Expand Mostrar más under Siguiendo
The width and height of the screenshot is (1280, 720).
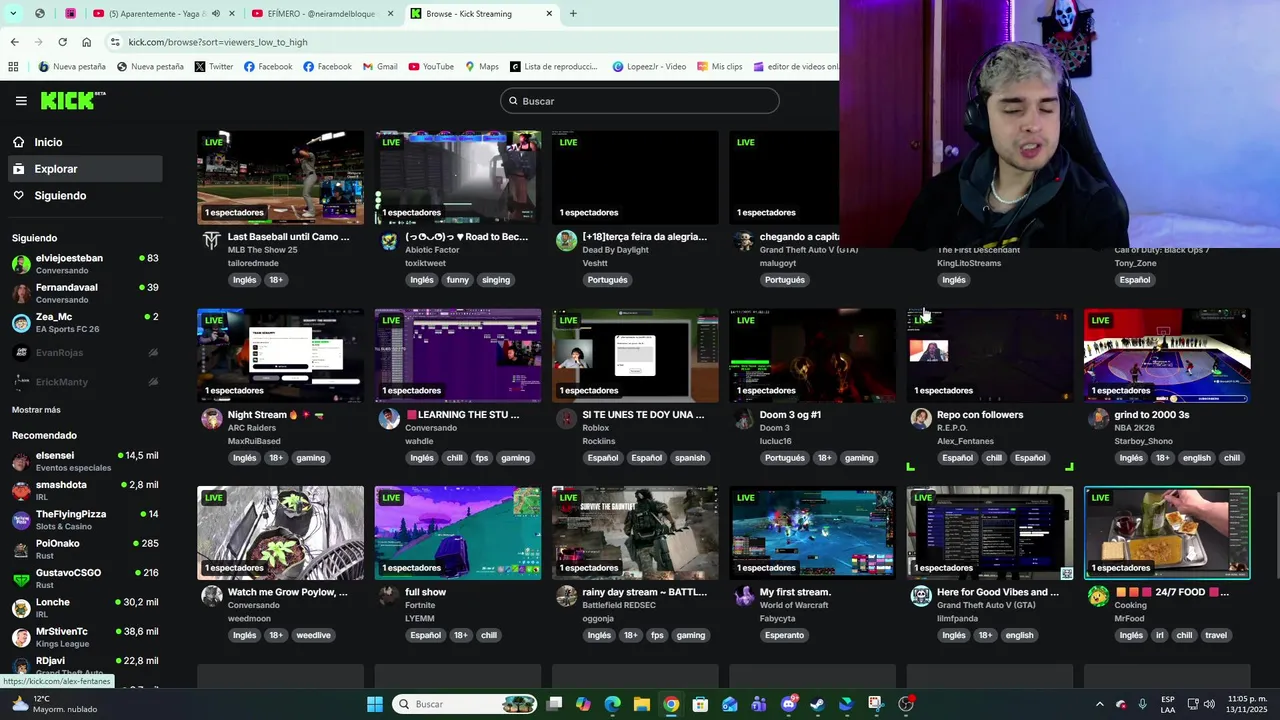click(36, 410)
